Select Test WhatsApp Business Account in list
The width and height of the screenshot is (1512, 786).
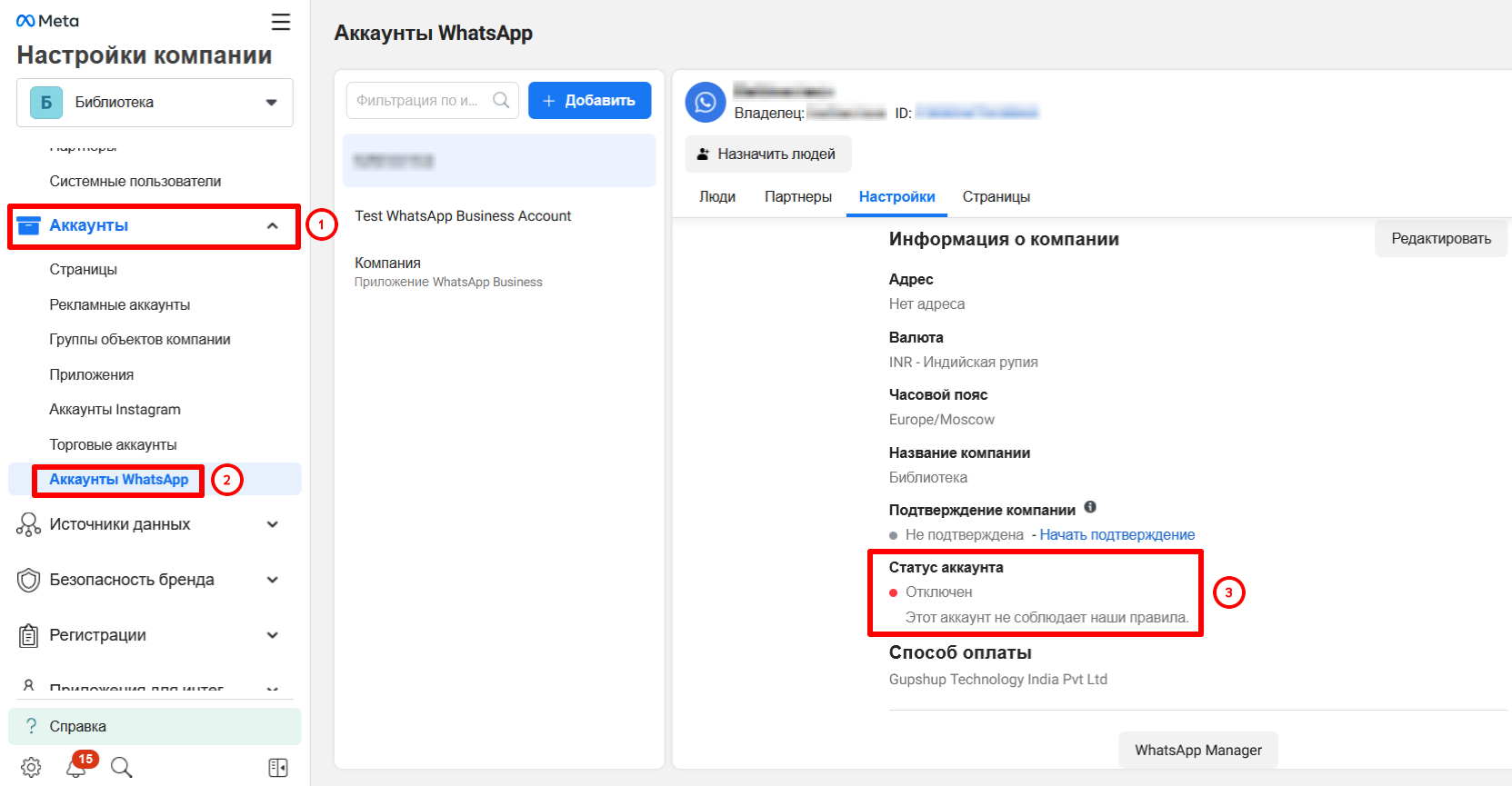[463, 216]
